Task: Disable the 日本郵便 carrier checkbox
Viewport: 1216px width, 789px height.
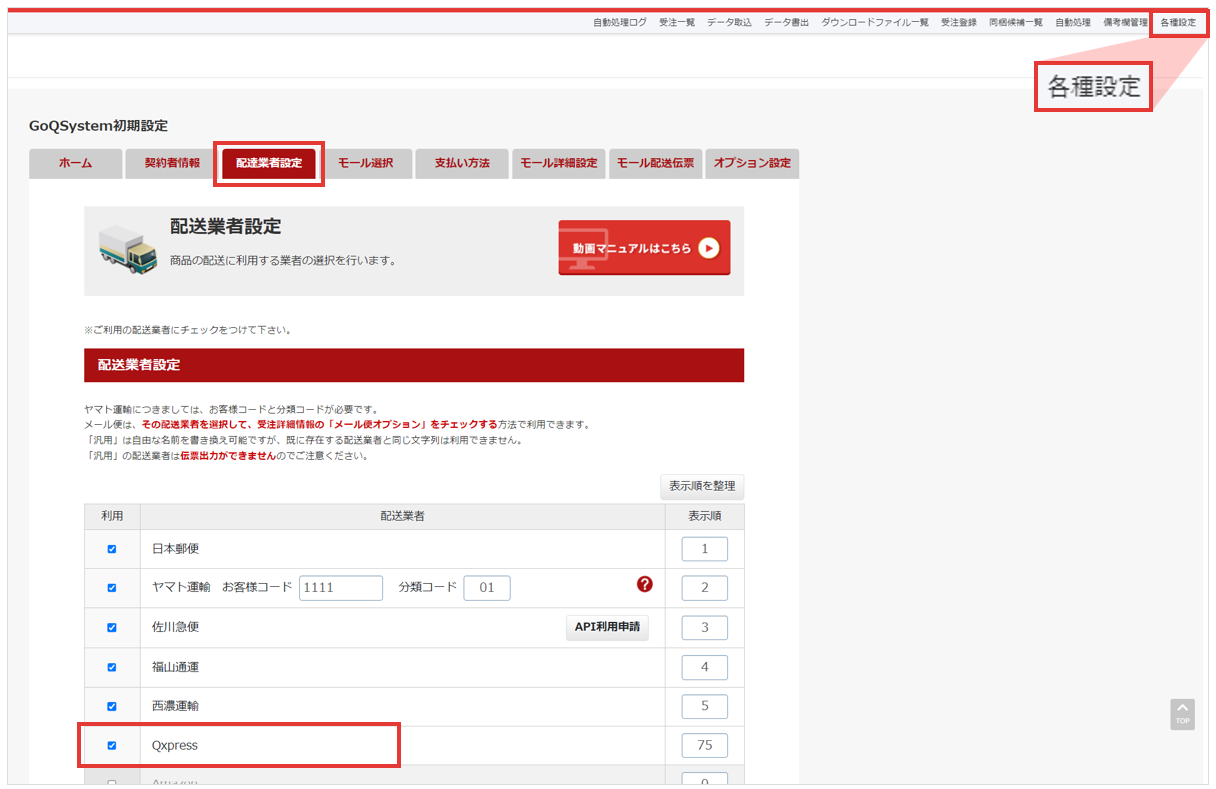Action: click(x=112, y=548)
